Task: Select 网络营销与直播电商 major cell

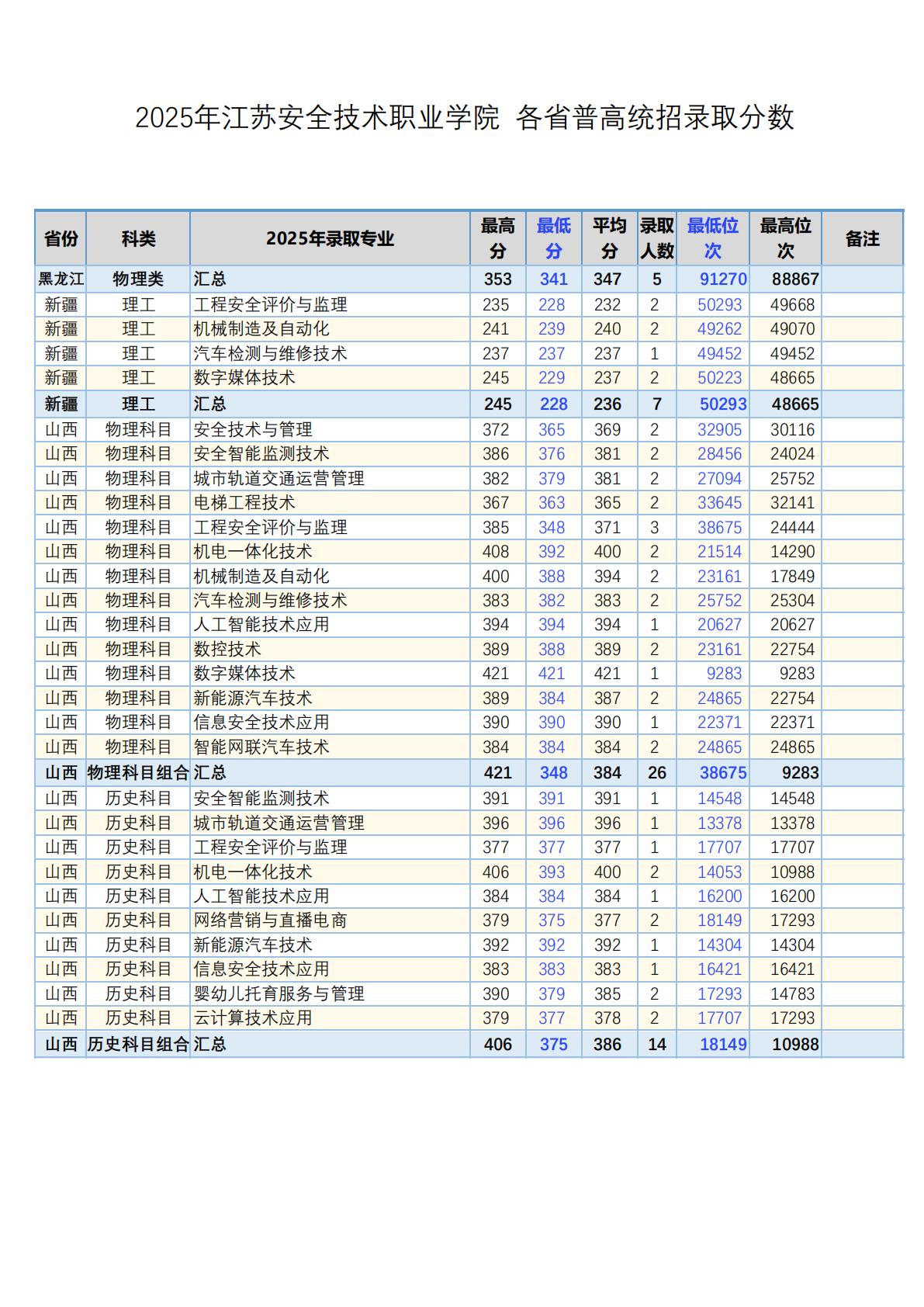Action: pyautogui.click(x=270, y=920)
